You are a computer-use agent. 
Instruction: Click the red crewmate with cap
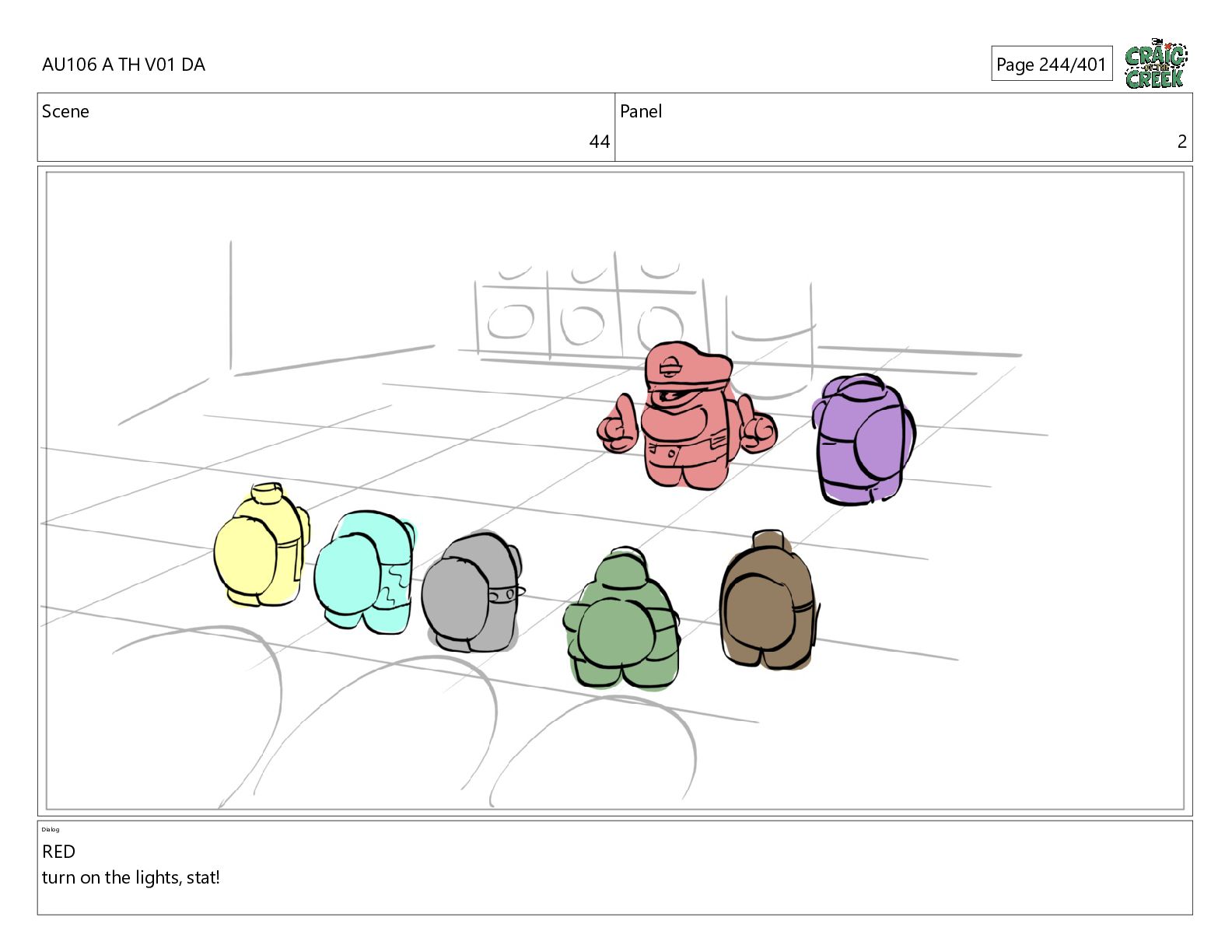(687, 415)
